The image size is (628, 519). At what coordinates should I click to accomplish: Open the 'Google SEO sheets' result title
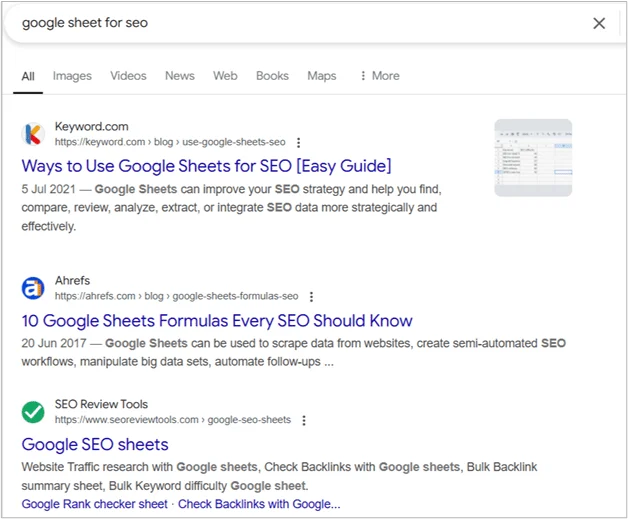95,445
